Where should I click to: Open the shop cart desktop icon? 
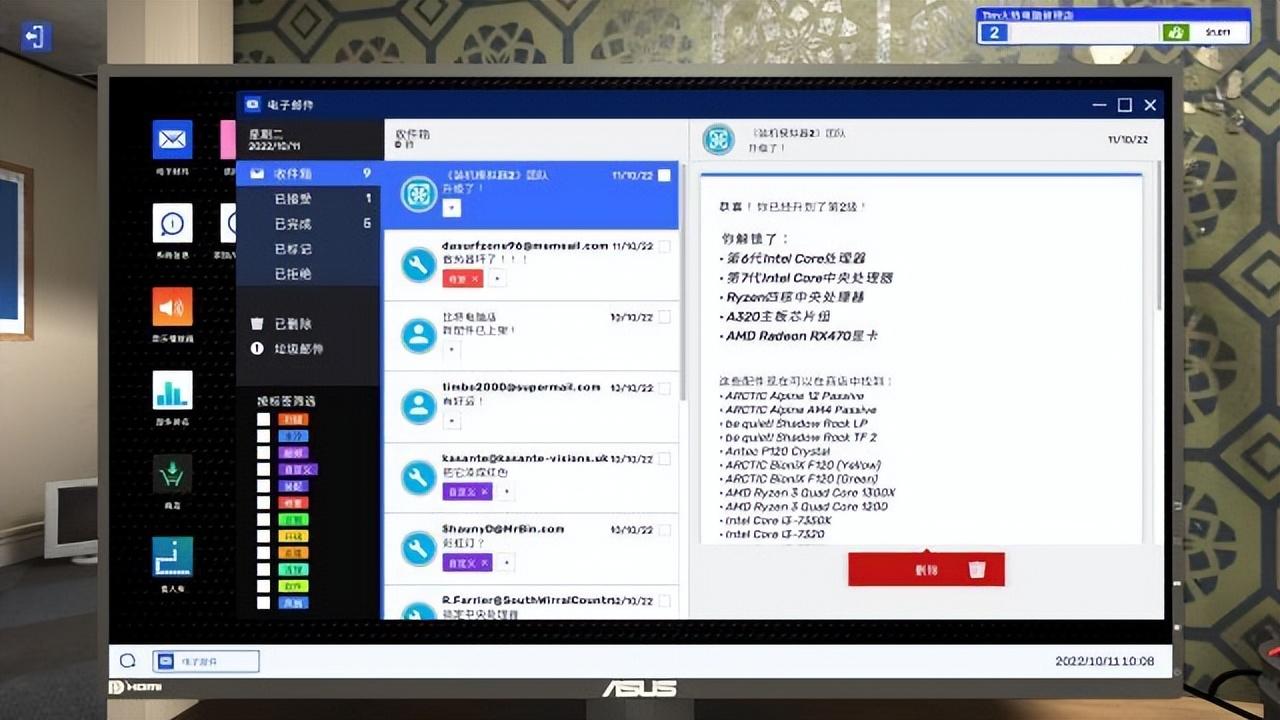[x=172, y=473]
